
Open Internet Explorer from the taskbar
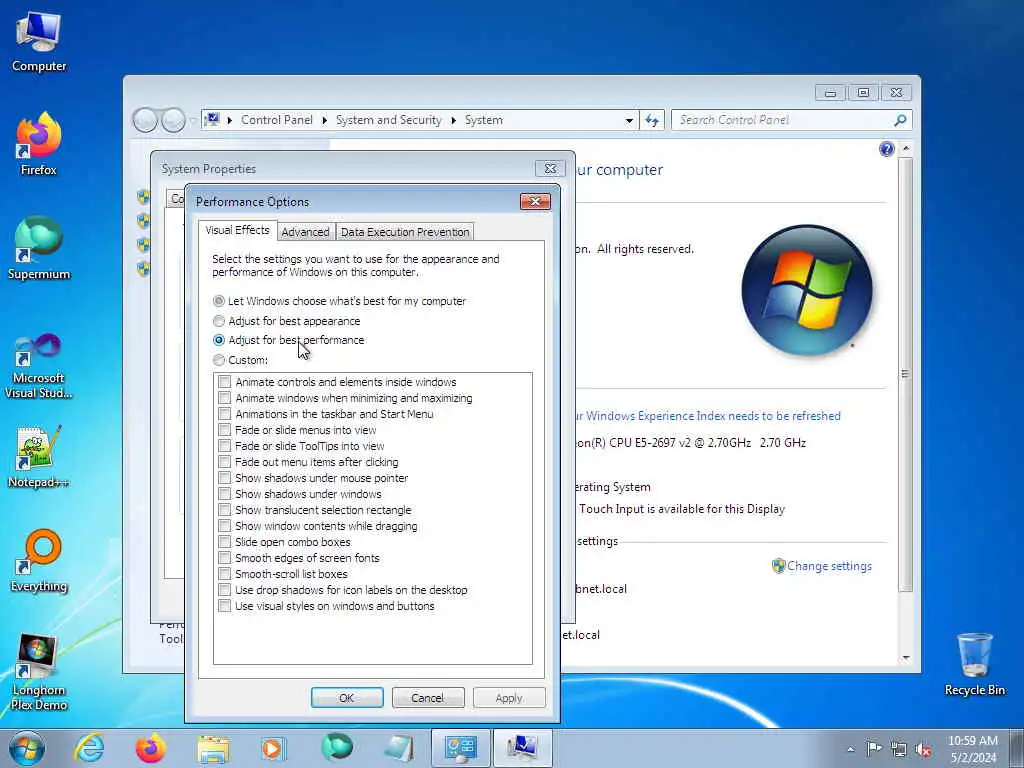(89, 748)
